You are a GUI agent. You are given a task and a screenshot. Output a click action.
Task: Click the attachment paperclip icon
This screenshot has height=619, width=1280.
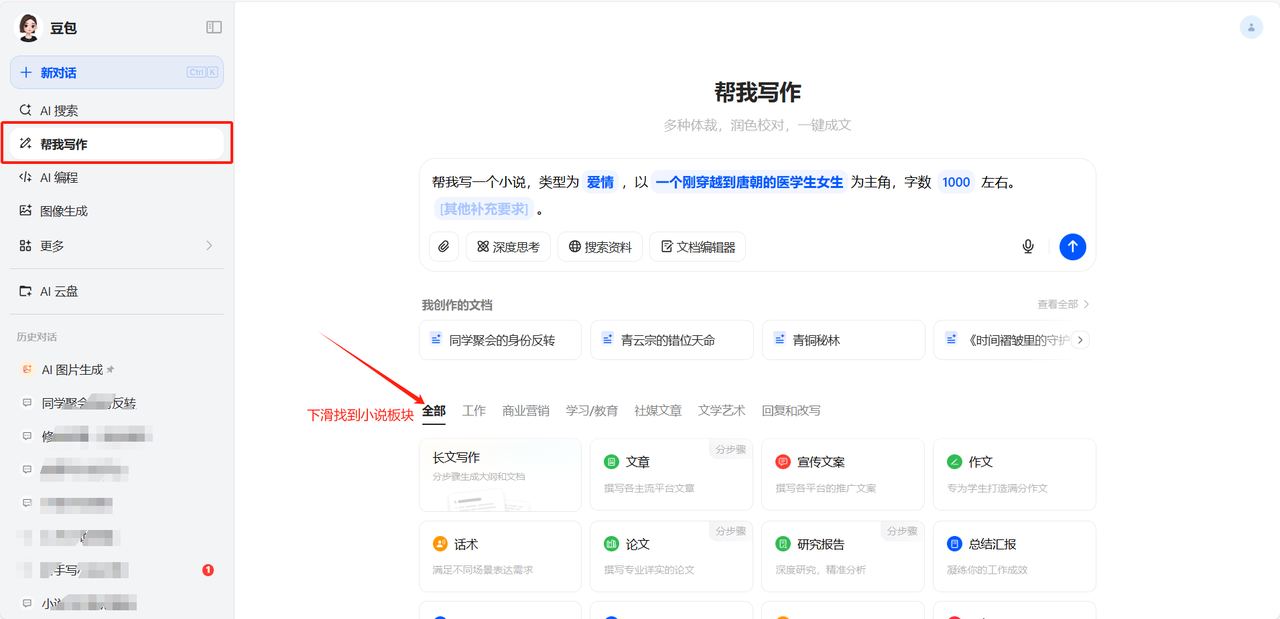444,247
